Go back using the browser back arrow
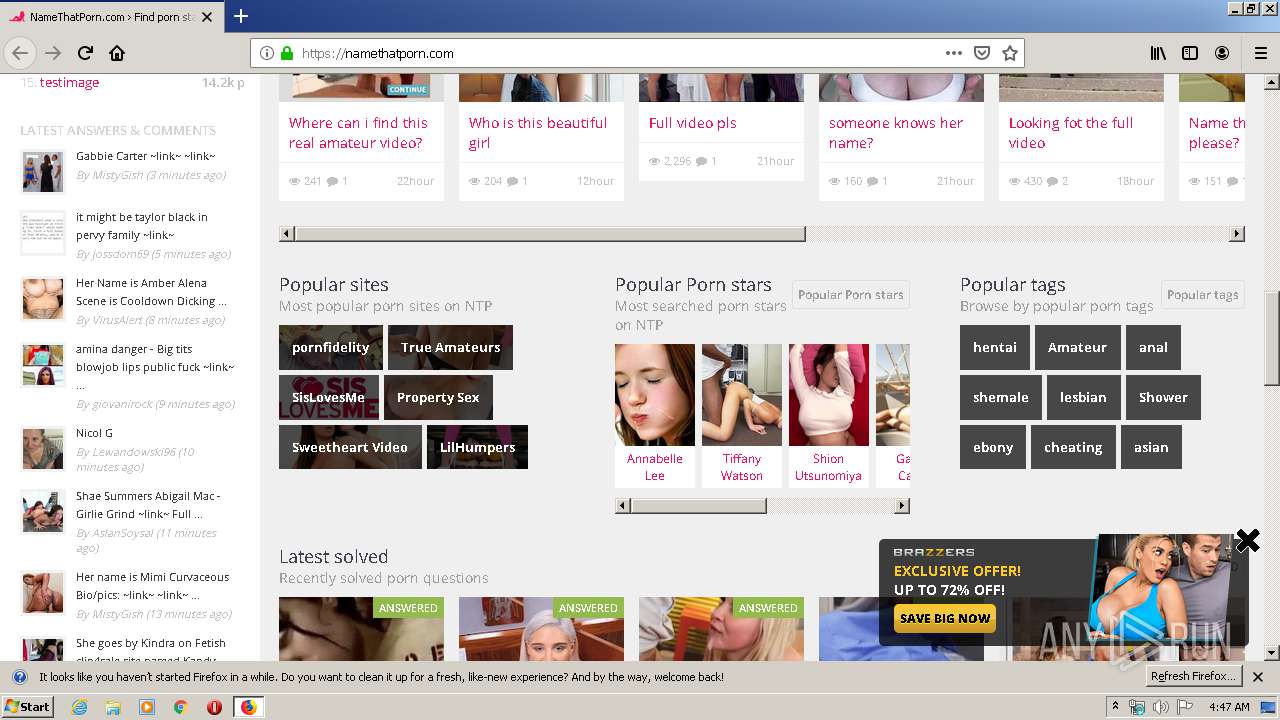Screen dimensions: 1280x720 point(20,53)
